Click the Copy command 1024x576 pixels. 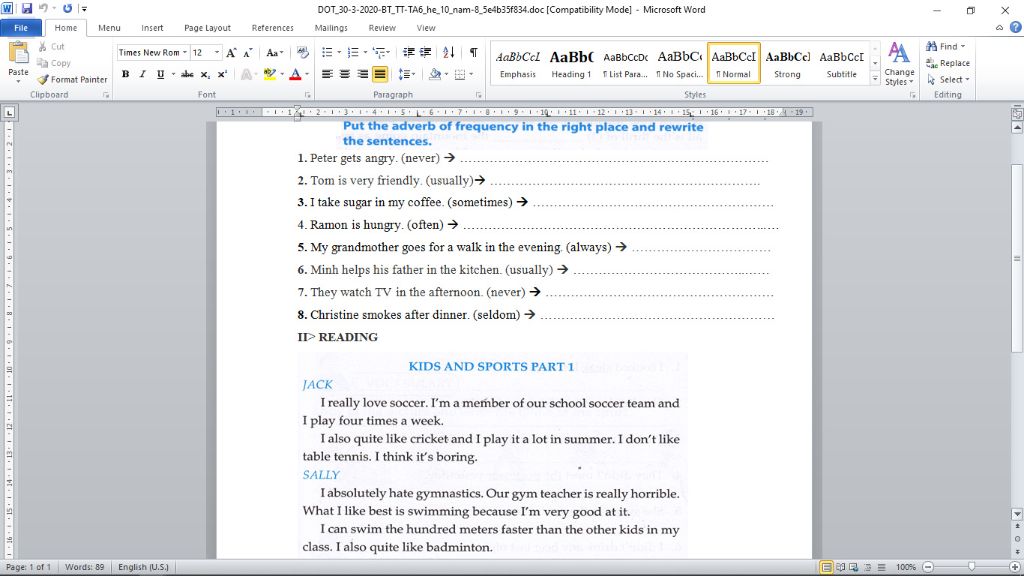click(x=54, y=63)
